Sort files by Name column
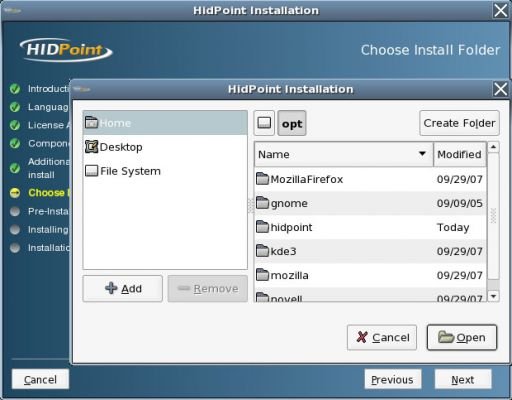Screen dimensions: 512x400 (344, 154)
